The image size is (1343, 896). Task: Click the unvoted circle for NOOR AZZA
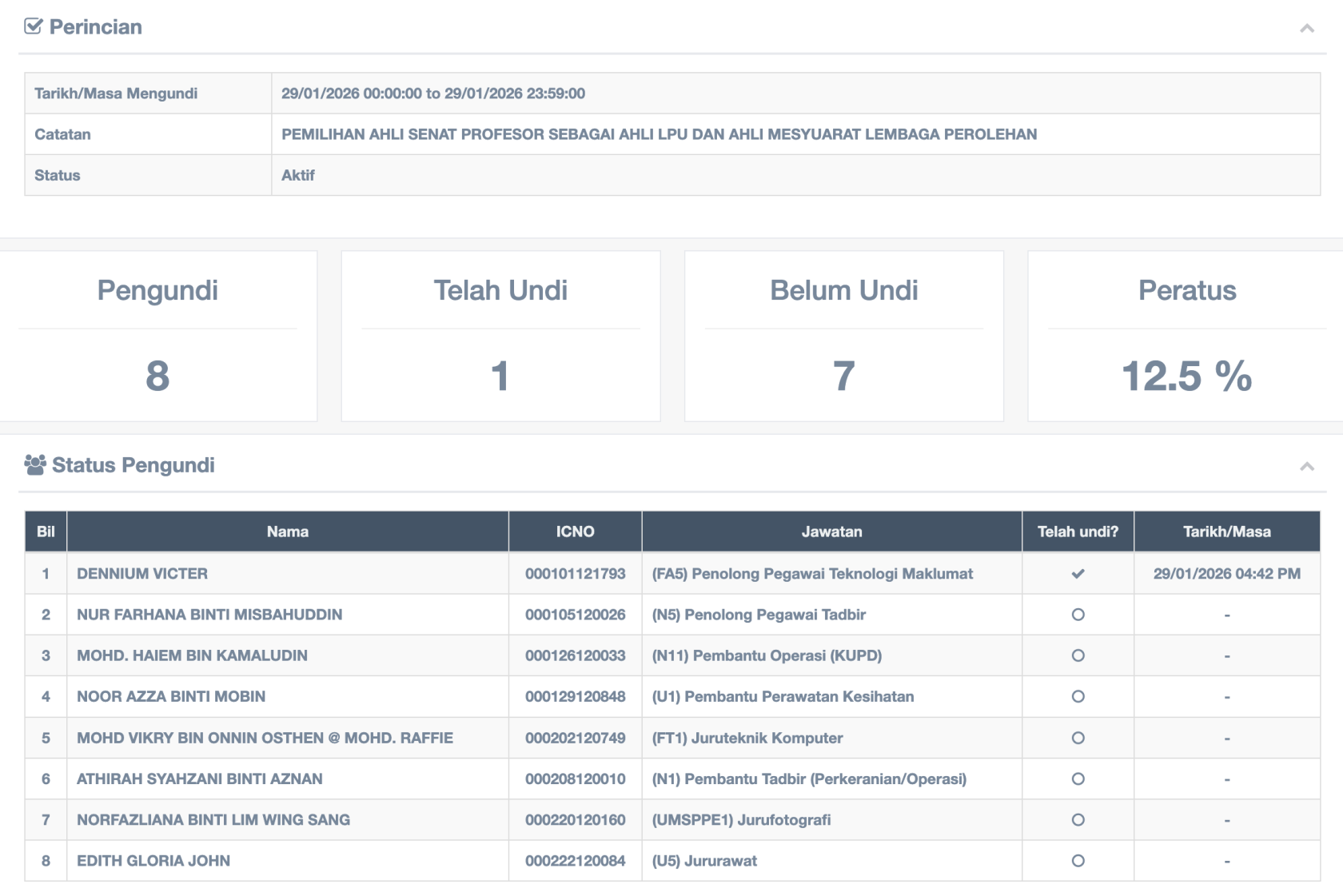(x=1078, y=696)
